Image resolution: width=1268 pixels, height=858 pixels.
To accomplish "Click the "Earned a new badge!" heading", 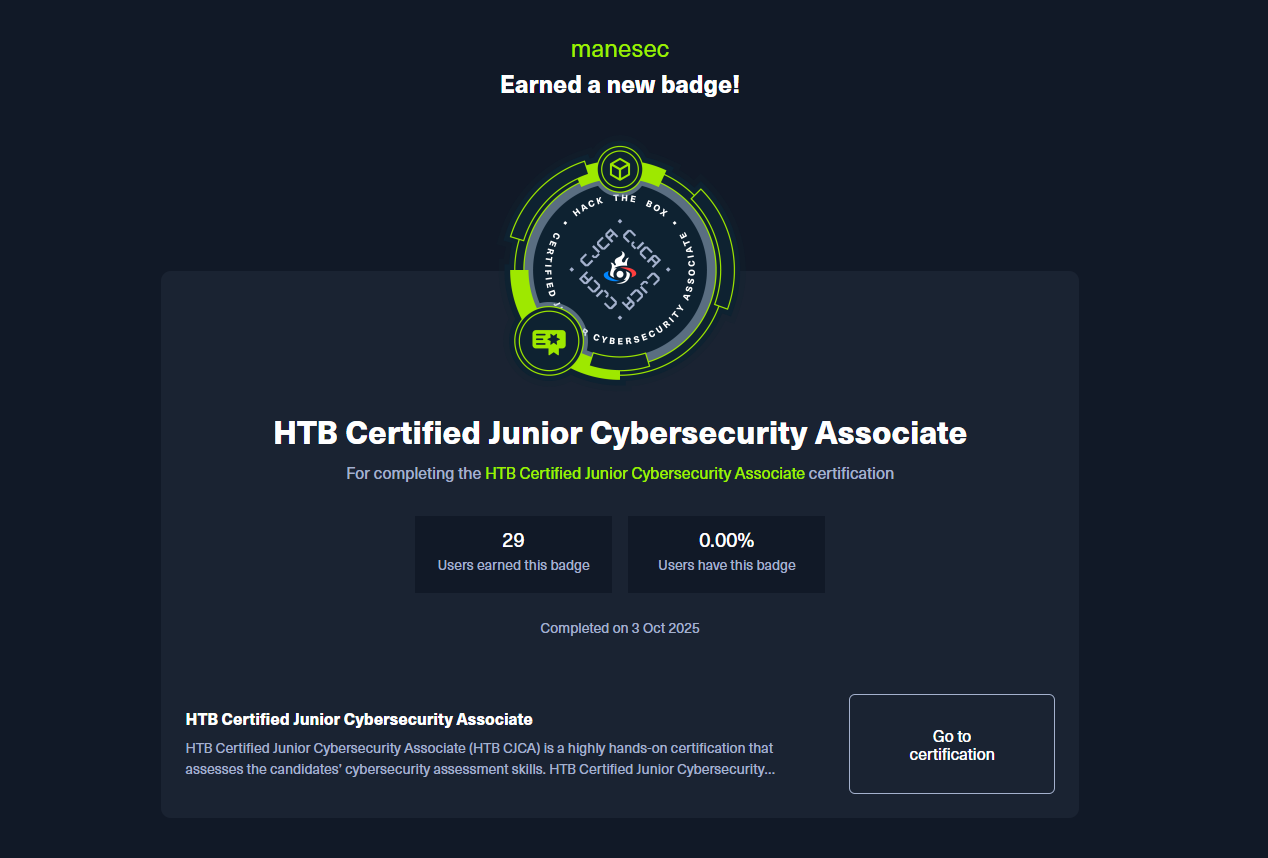I will (x=619, y=85).
